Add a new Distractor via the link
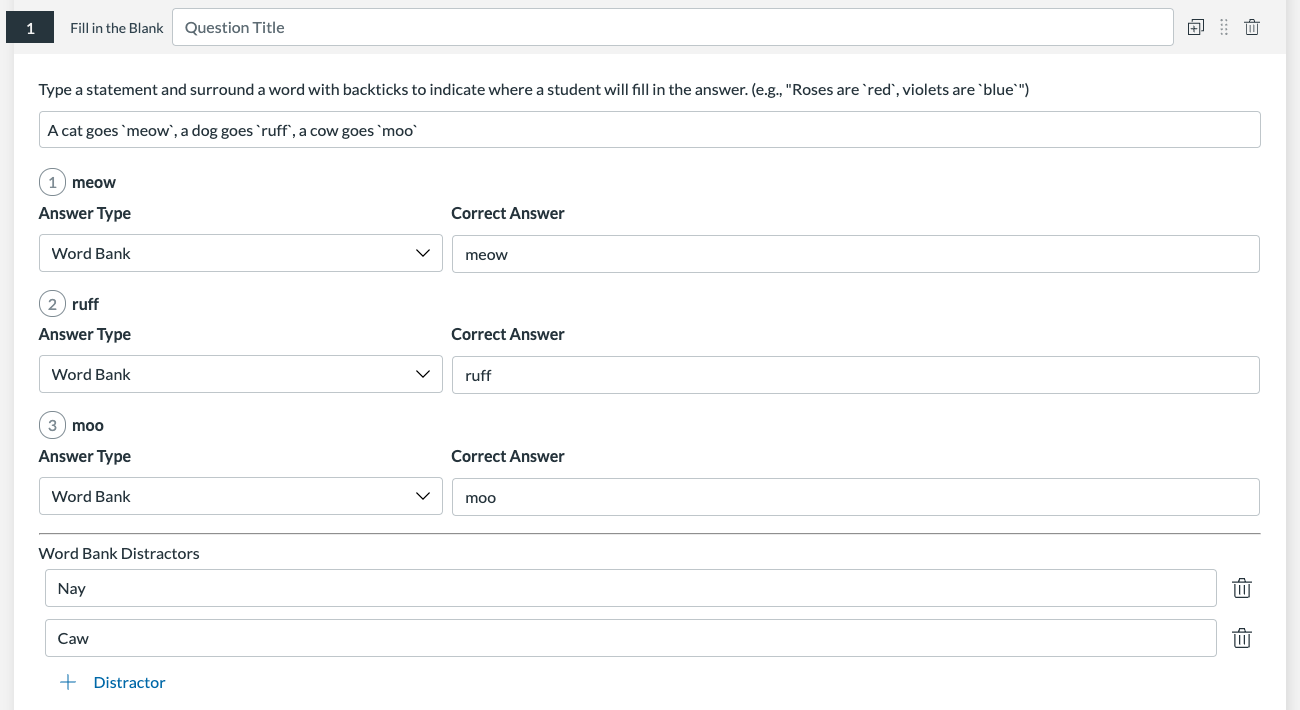1300x710 pixels. (x=129, y=682)
